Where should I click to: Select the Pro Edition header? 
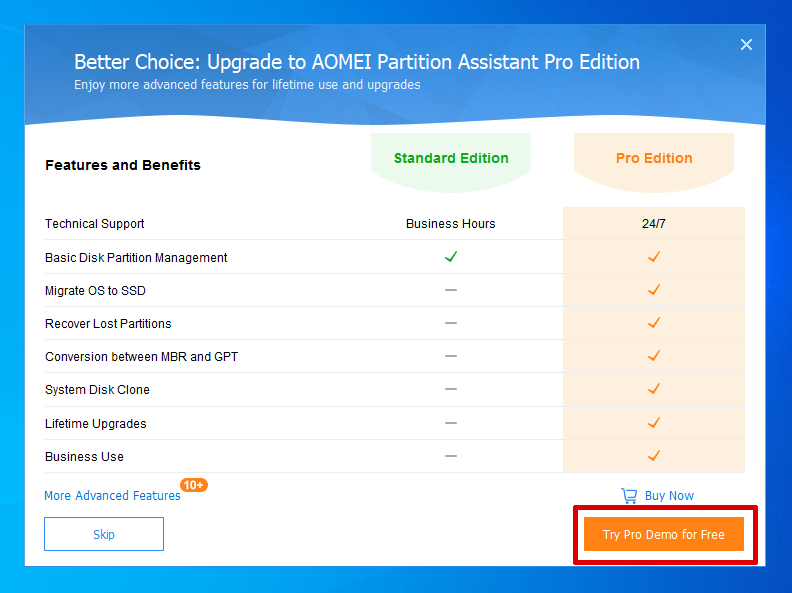click(654, 158)
